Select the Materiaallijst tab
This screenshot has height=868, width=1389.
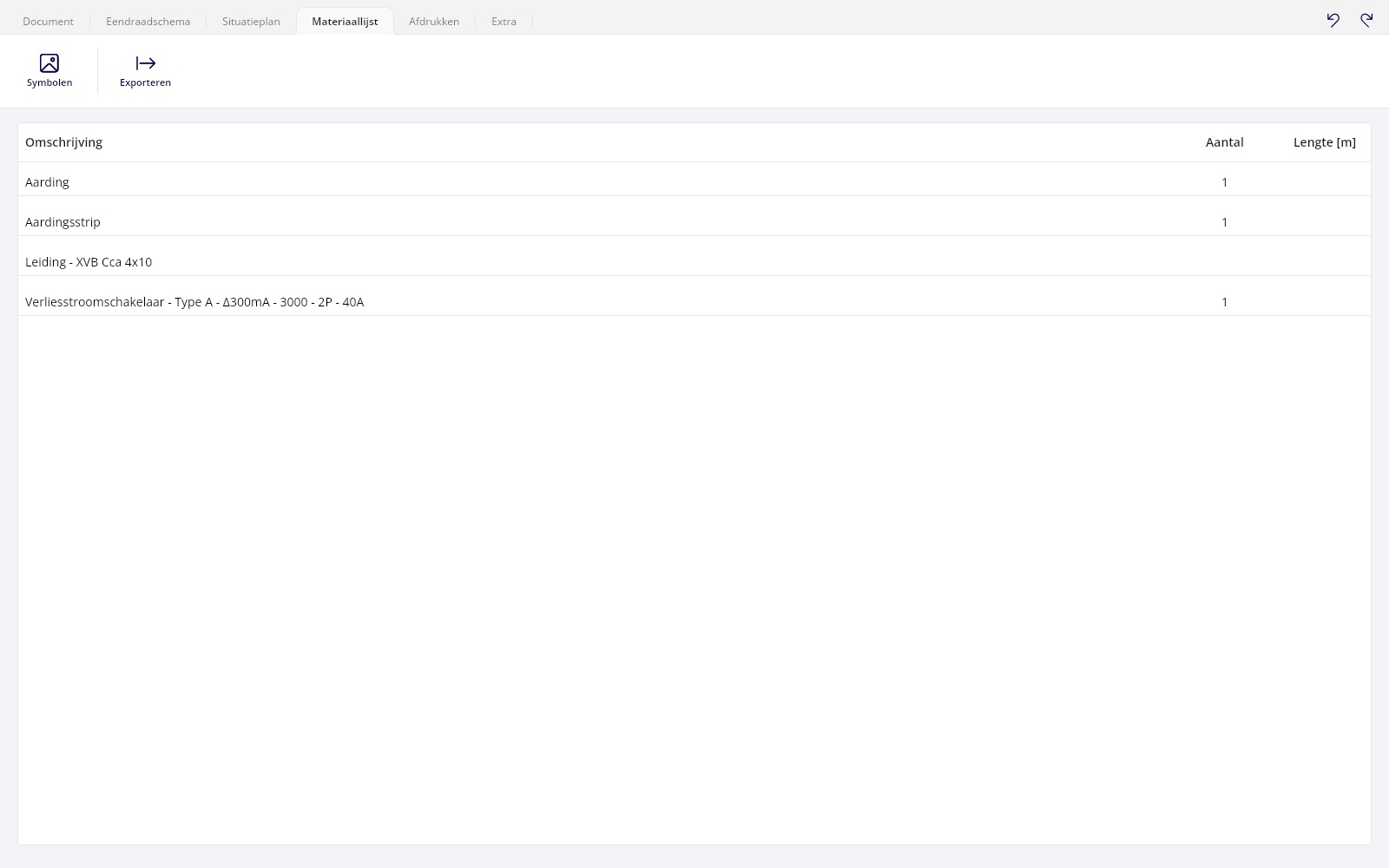point(345,22)
